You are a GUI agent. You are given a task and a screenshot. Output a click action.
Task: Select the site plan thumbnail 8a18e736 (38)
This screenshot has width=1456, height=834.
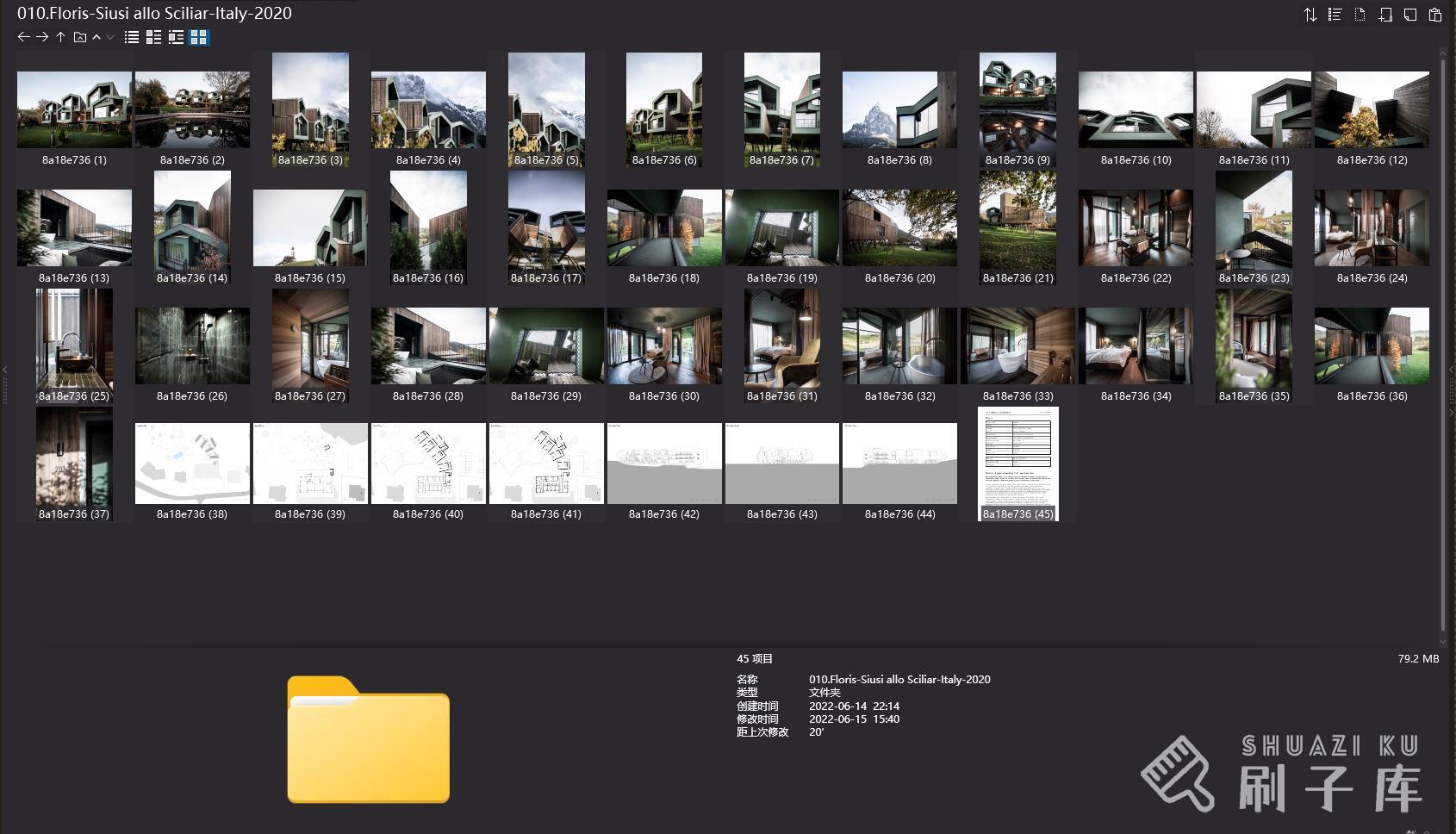pos(192,464)
